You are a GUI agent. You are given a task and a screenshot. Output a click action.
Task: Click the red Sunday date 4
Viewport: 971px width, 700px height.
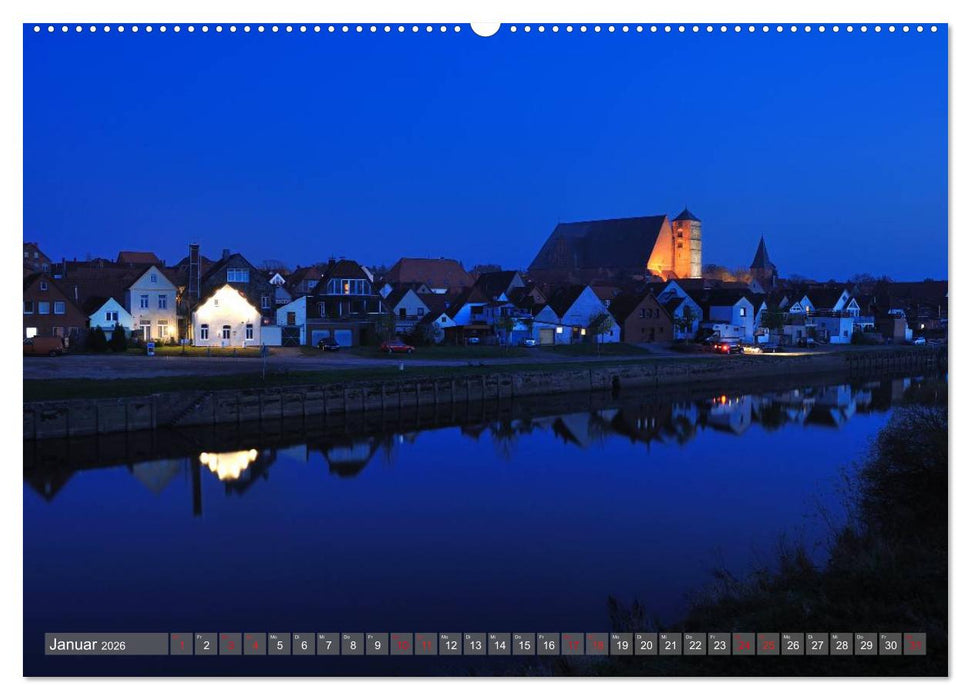point(253,645)
